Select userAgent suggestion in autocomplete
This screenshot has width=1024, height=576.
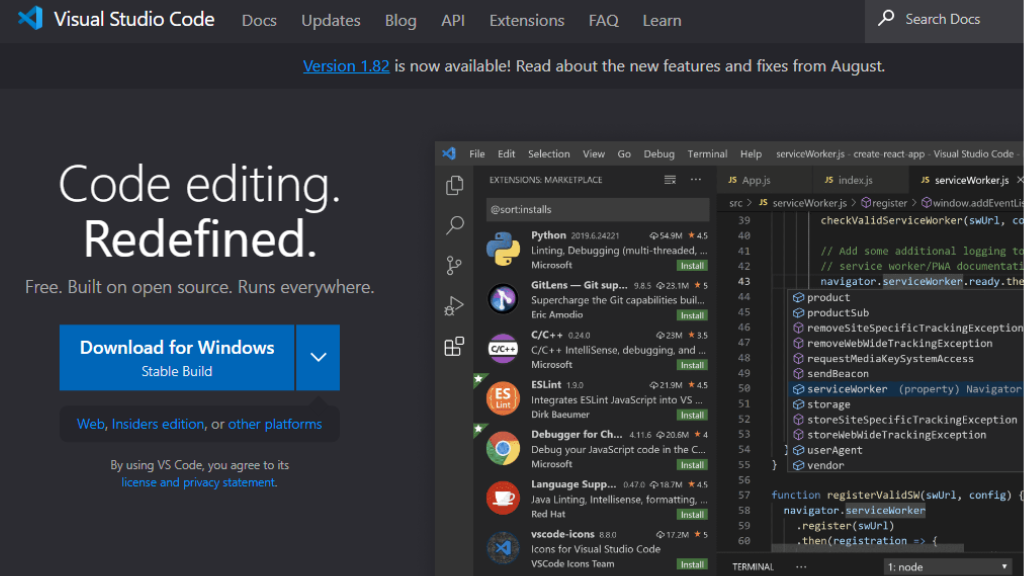click(x=905, y=450)
